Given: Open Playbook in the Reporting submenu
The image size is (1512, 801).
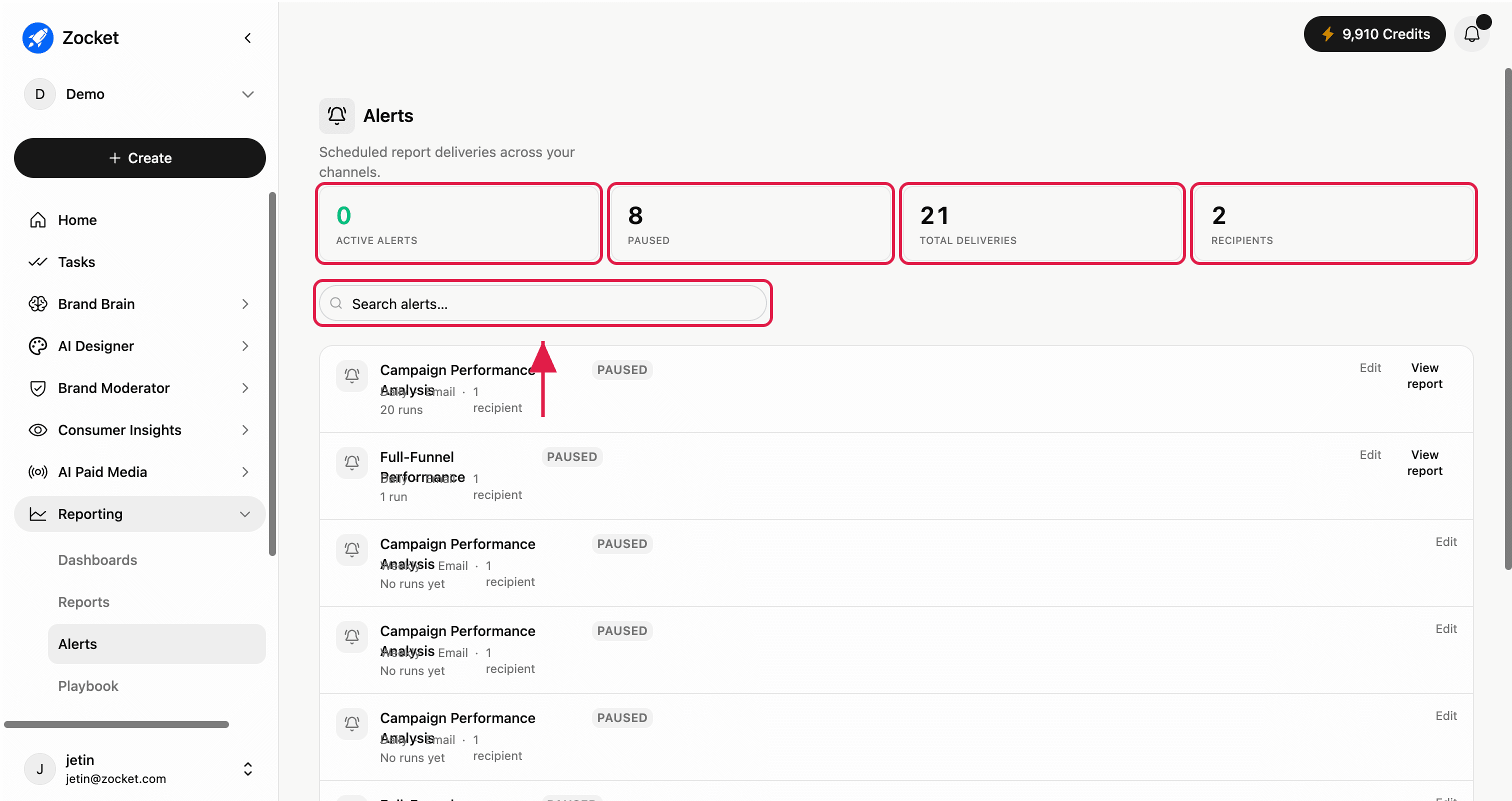Looking at the screenshot, I should click(x=88, y=686).
